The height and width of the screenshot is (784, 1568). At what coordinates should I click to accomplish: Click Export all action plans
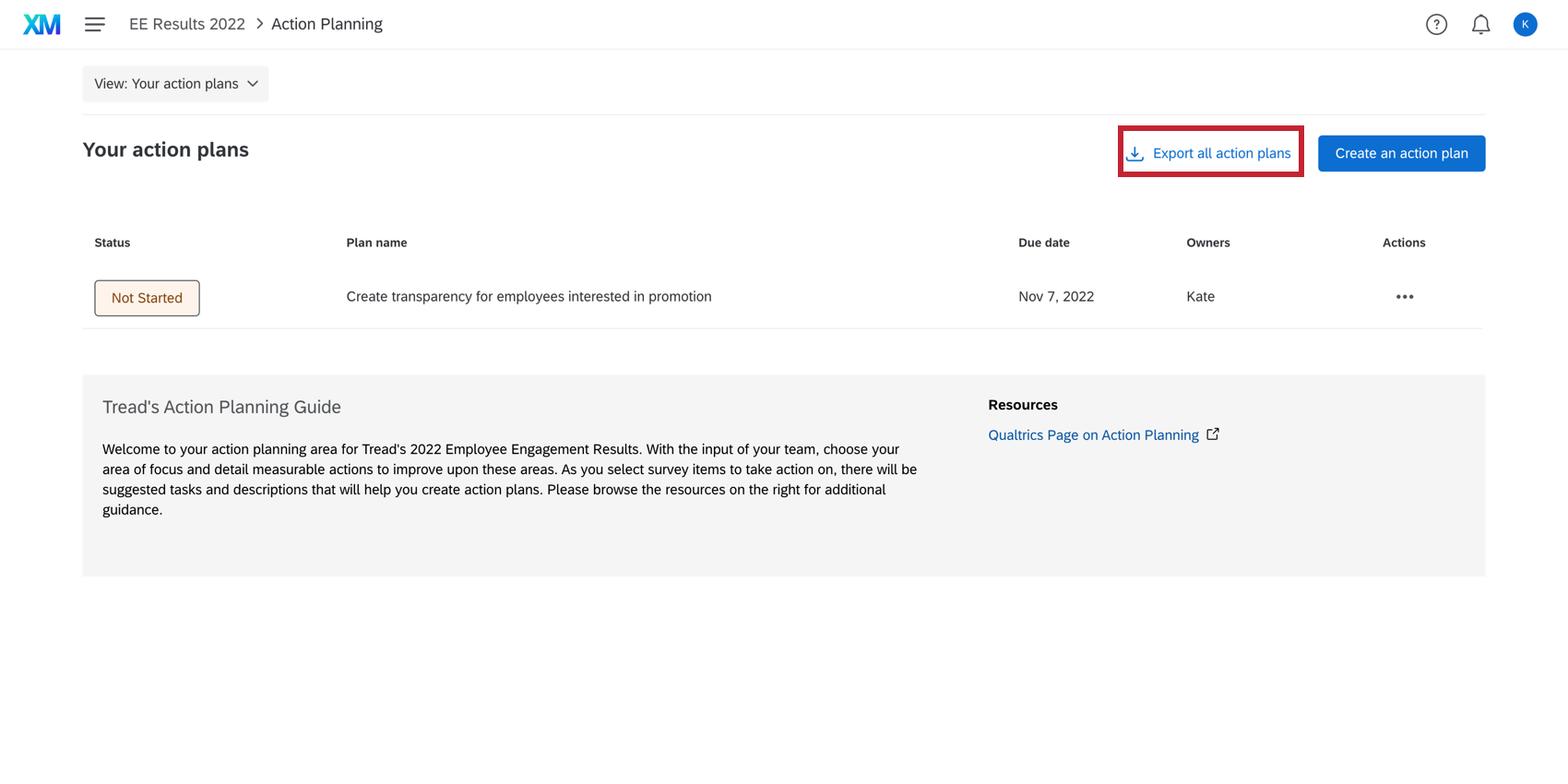[x=1221, y=153]
